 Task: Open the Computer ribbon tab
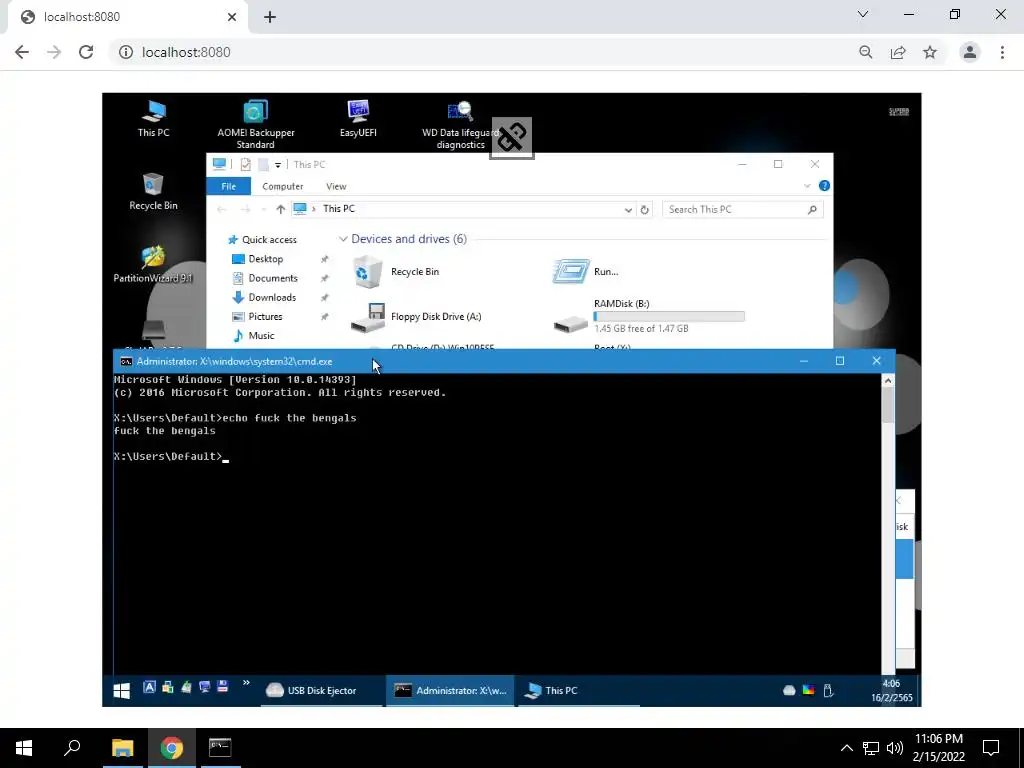tap(283, 186)
